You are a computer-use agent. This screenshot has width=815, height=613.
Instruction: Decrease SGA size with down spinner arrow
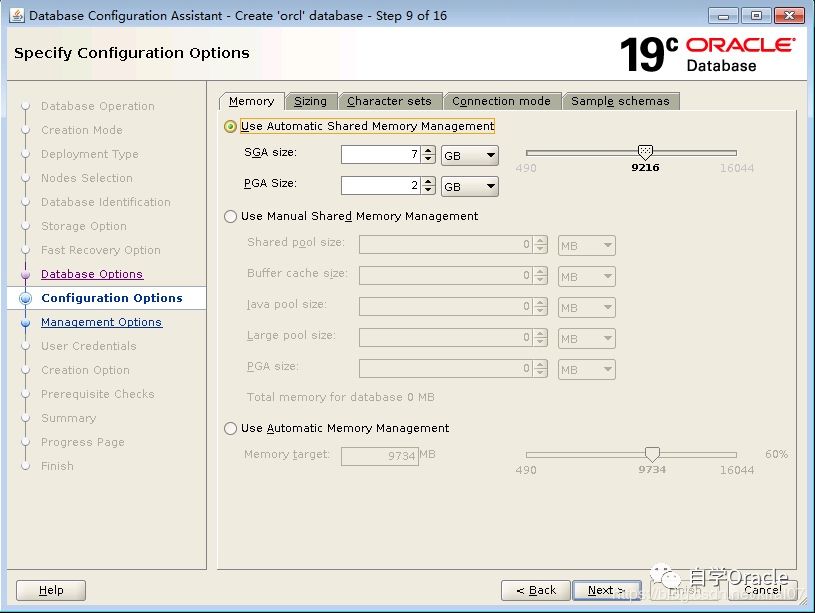pos(429,160)
